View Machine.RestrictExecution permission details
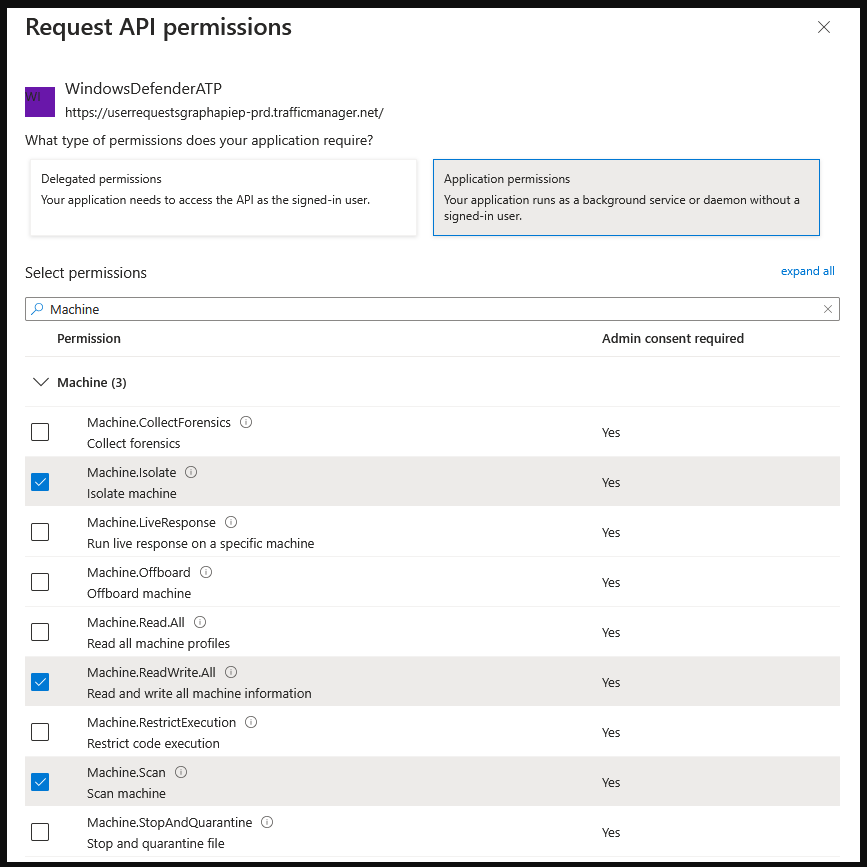867x867 pixels. point(250,722)
